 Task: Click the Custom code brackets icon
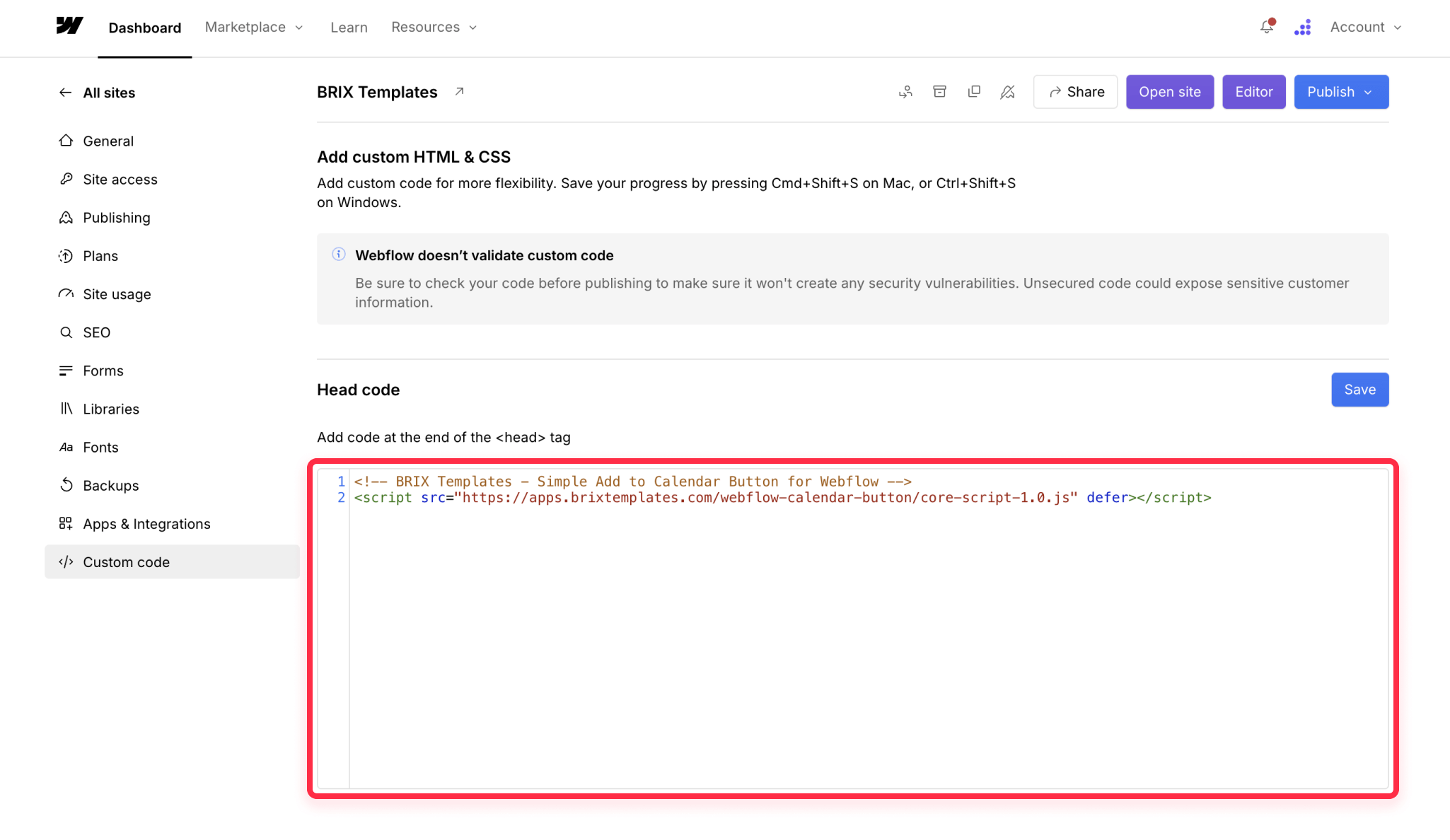tap(66, 562)
